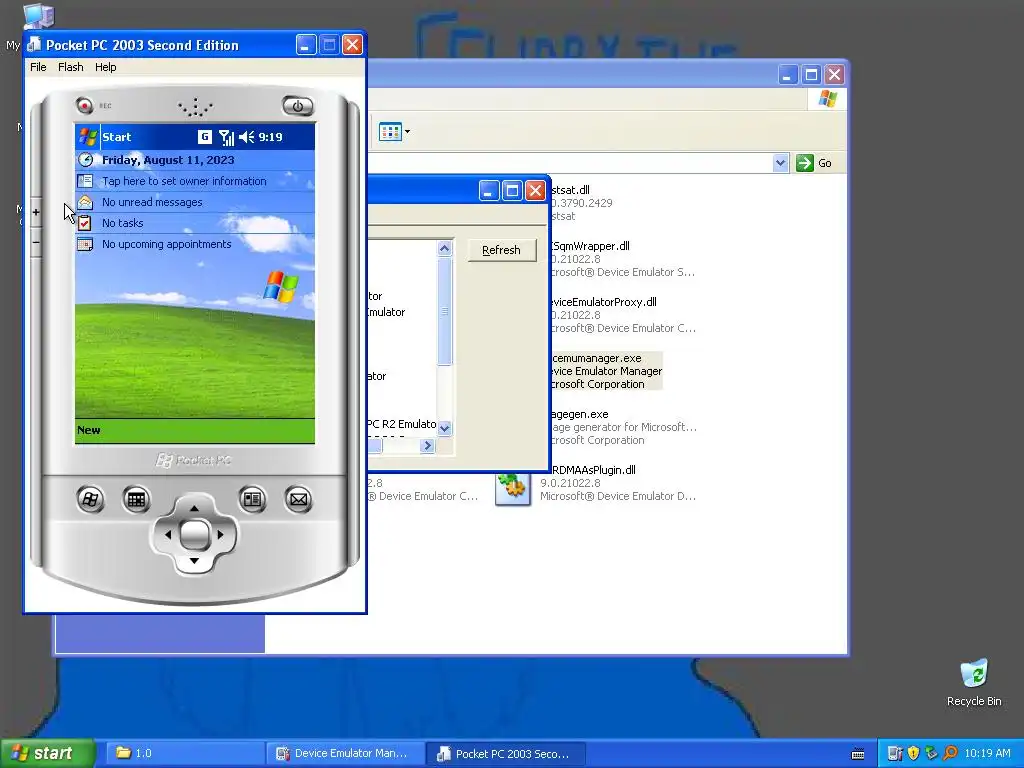Tap the clock time 9:19
The height and width of the screenshot is (768, 1024).
click(x=270, y=137)
